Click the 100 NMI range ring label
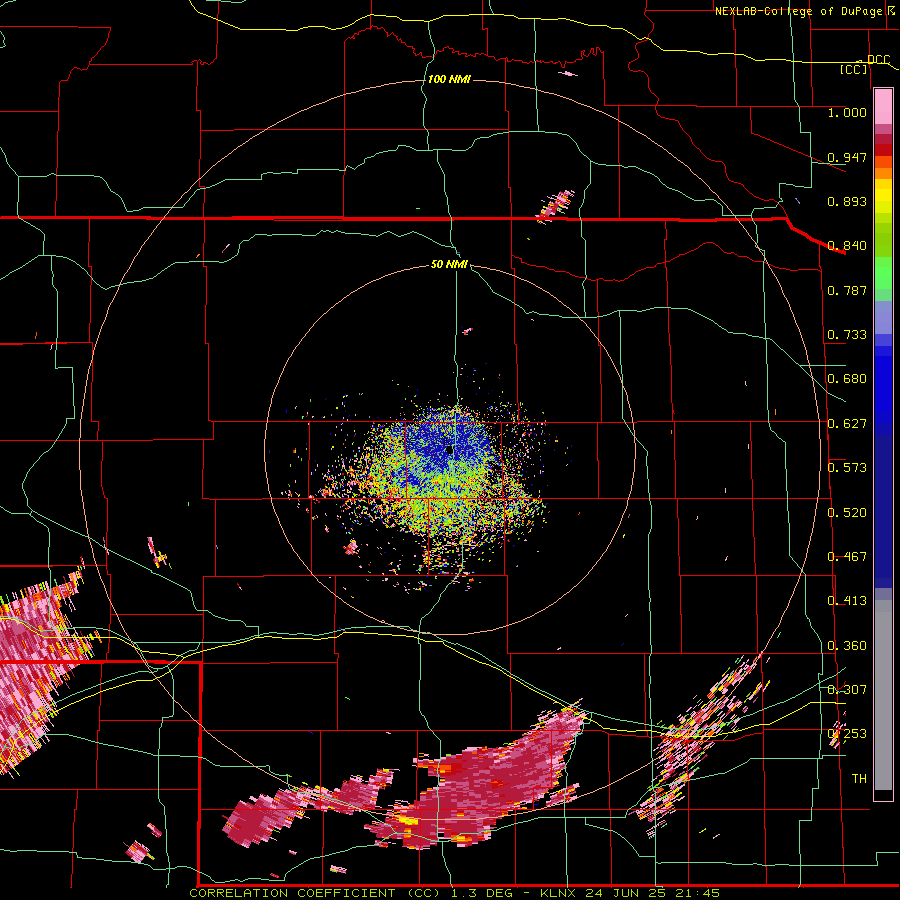The width and height of the screenshot is (900, 900). [449, 79]
